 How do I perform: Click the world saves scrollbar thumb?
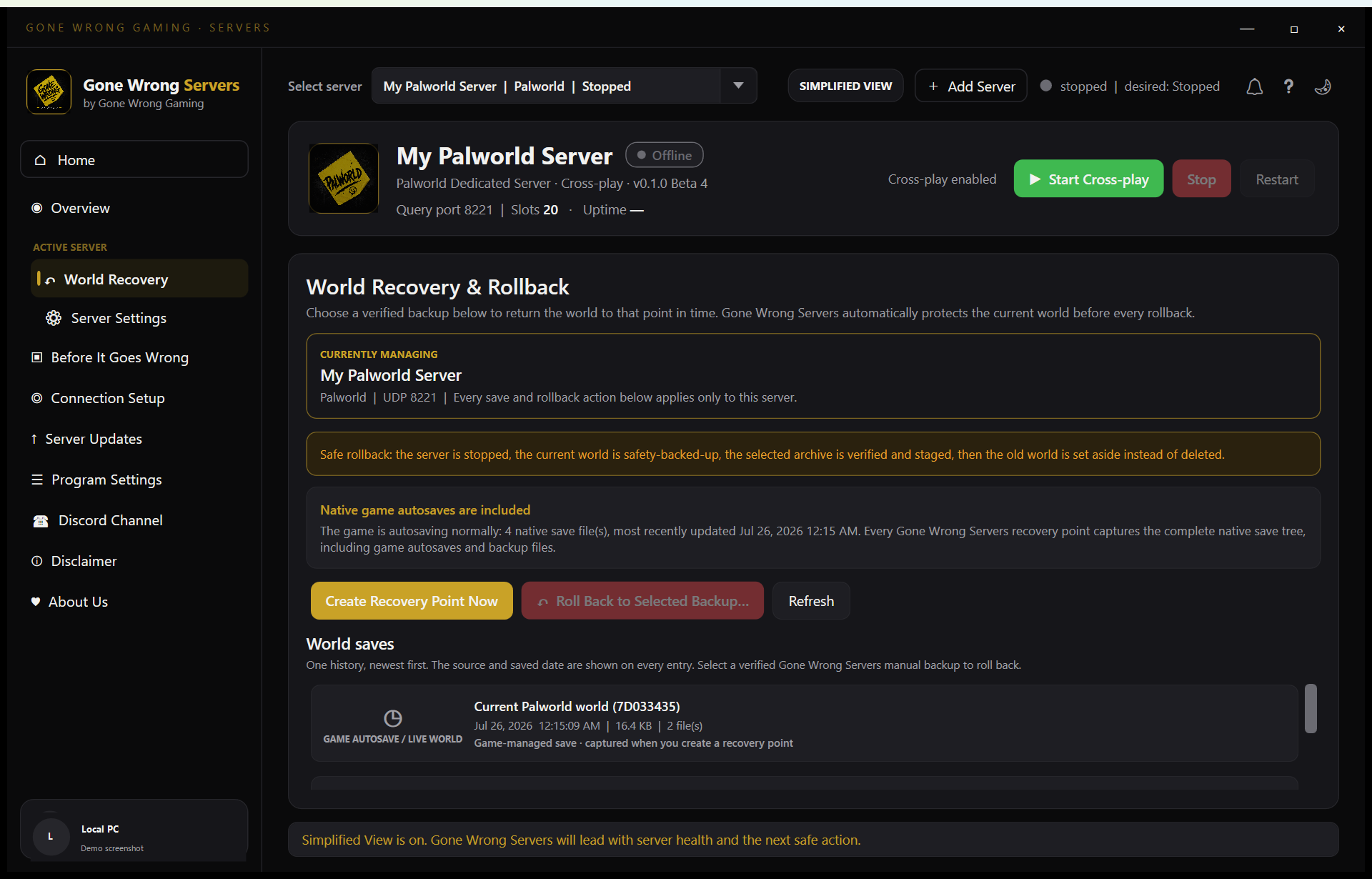(x=1311, y=708)
